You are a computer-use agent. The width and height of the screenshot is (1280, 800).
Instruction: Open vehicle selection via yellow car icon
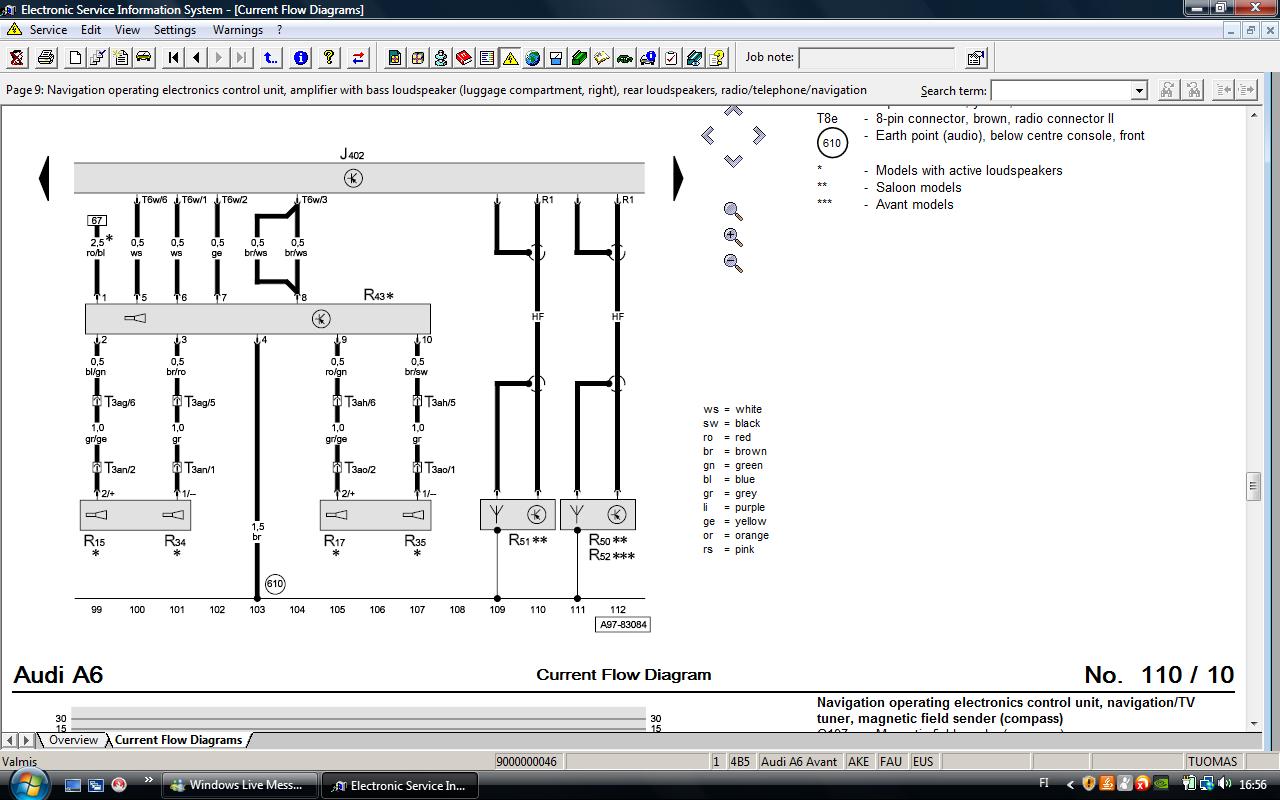[144, 58]
